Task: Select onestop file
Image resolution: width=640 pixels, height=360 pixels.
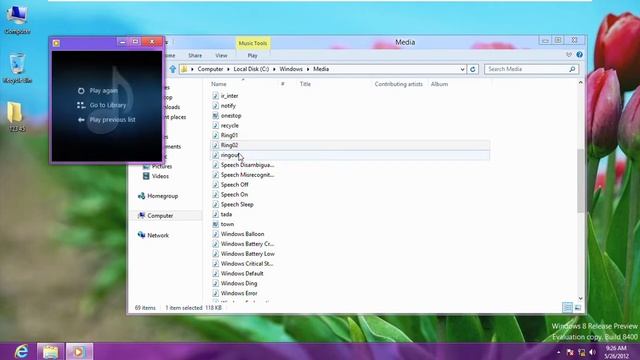Action: tap(231, 116)
